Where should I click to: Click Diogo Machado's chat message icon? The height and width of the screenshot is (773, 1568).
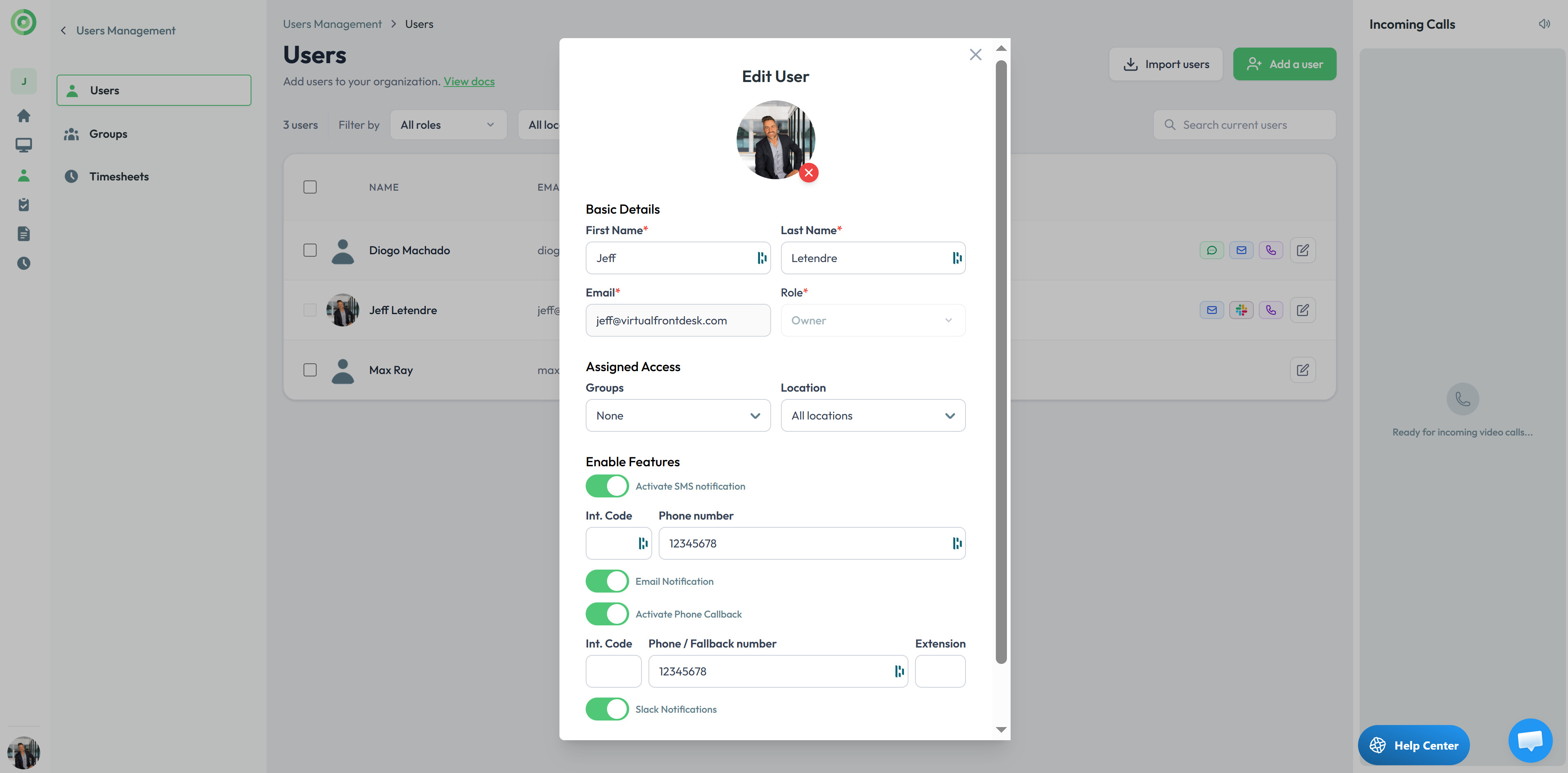[x=1211, y=250]
